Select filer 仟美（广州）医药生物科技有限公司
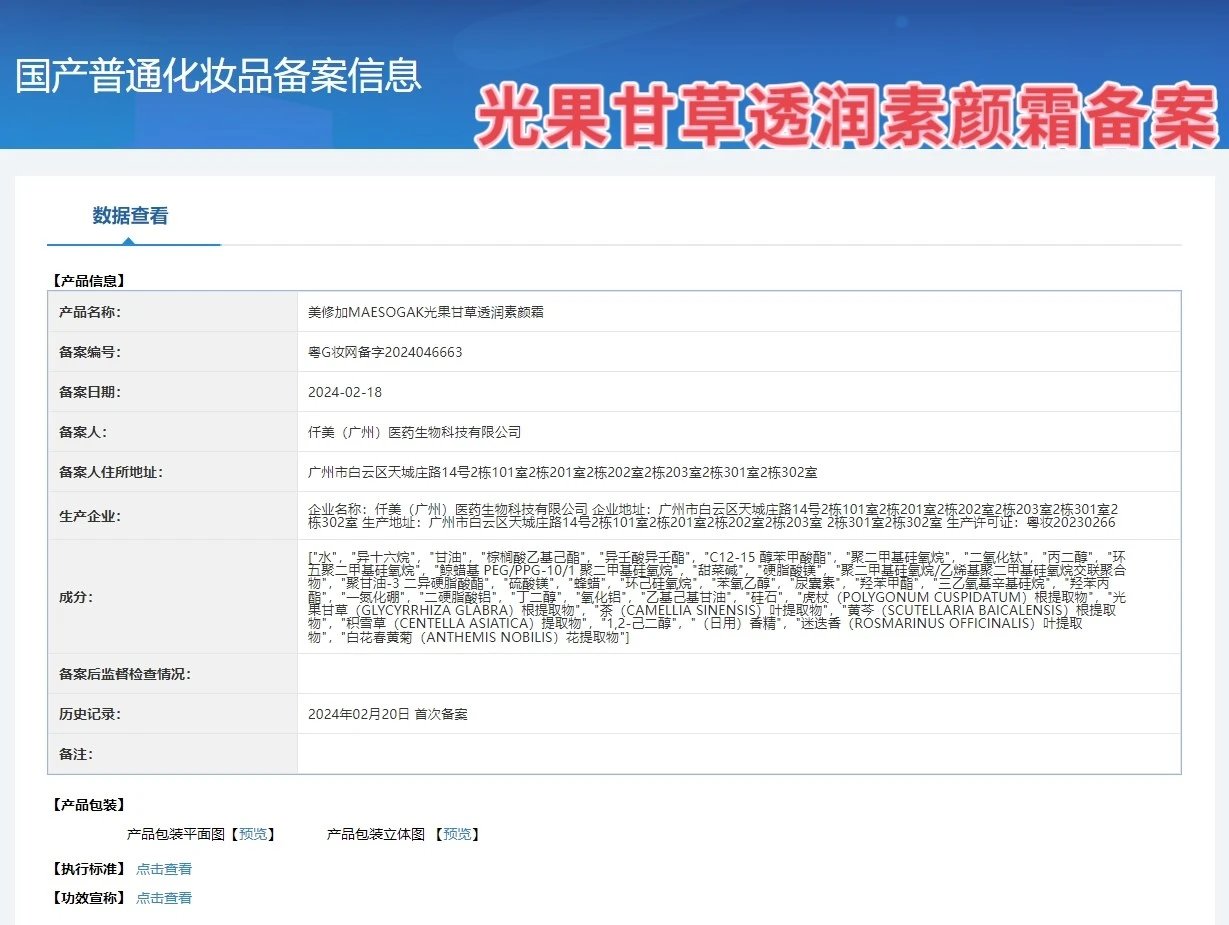Image resolution: width=1229 pixels, height=925 pixels. pyautogui.click(x=414, y=432)
